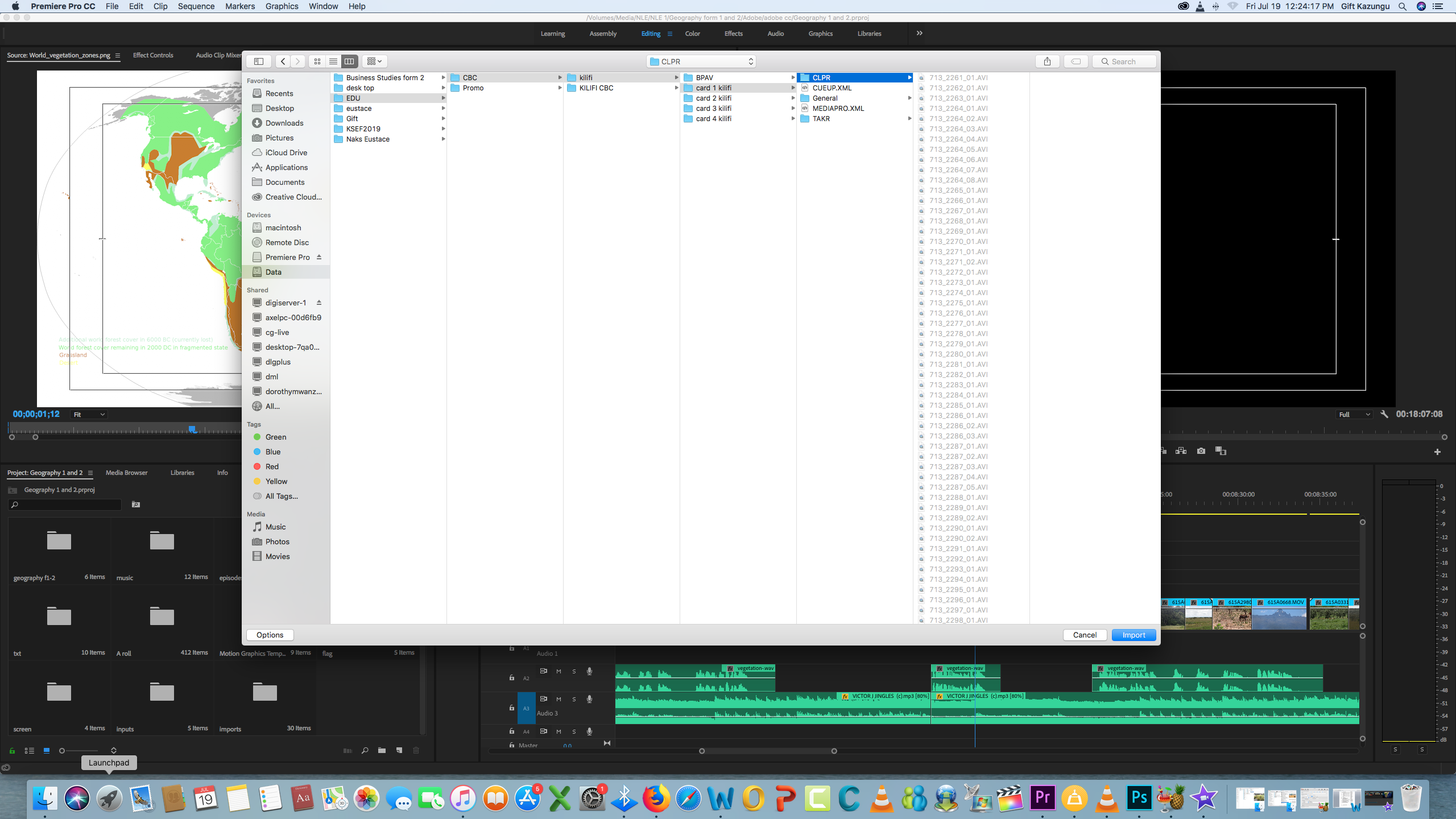
Task: Click the Export Frame camera icon
Action: point(1201,451)
